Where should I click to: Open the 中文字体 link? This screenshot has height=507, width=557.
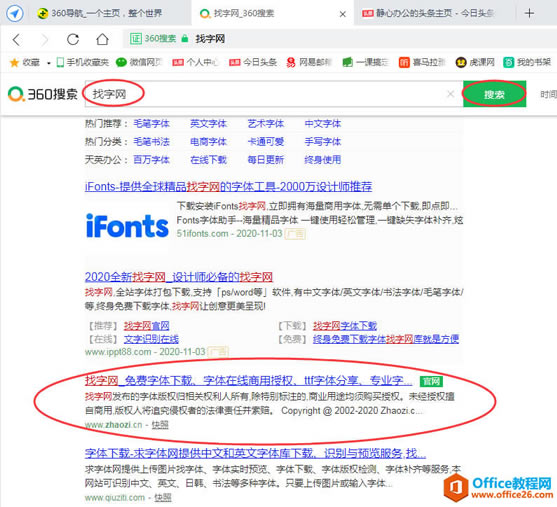[323, 124]
